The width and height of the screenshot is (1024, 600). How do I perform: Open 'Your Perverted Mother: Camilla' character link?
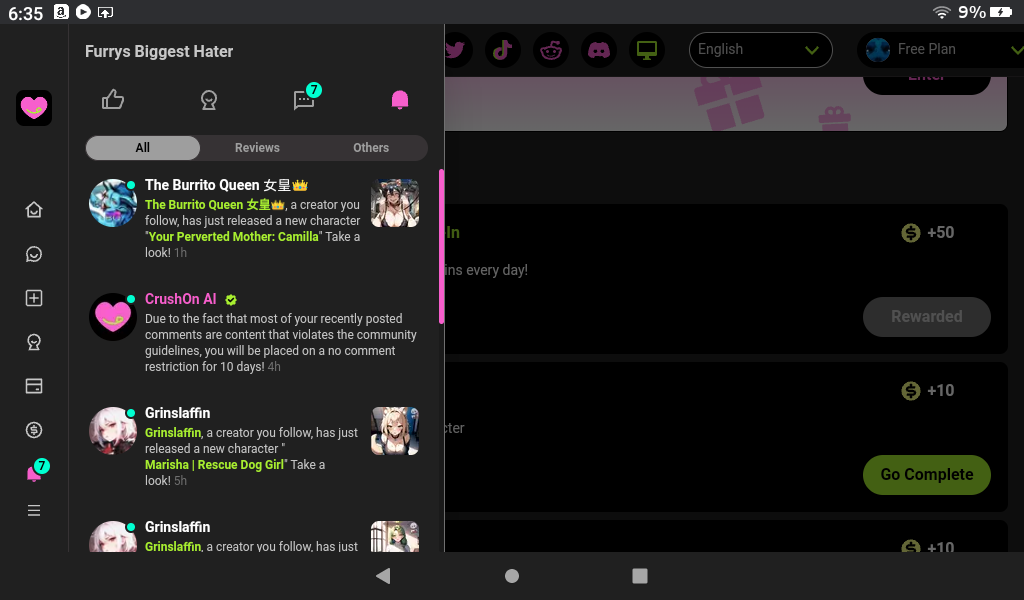pyautogui.click(x=234, y=236)
